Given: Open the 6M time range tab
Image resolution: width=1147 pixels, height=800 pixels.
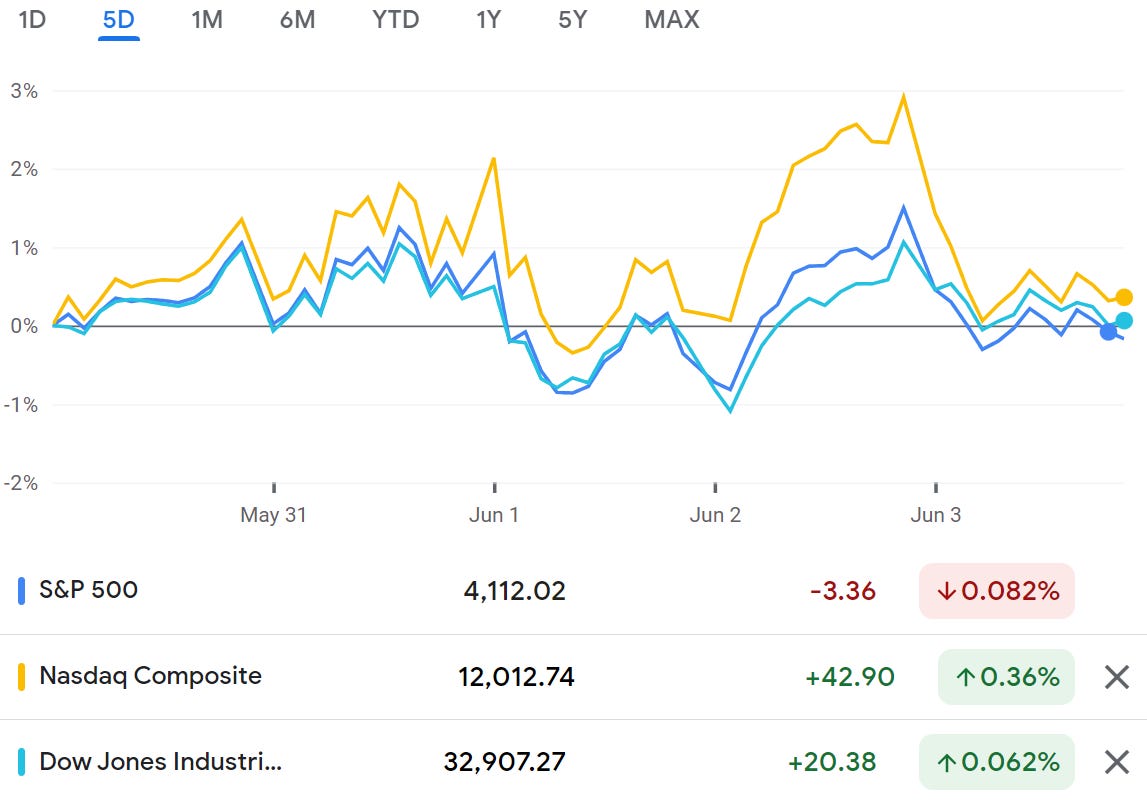Looking at the screenshot, I should [298, 19].
